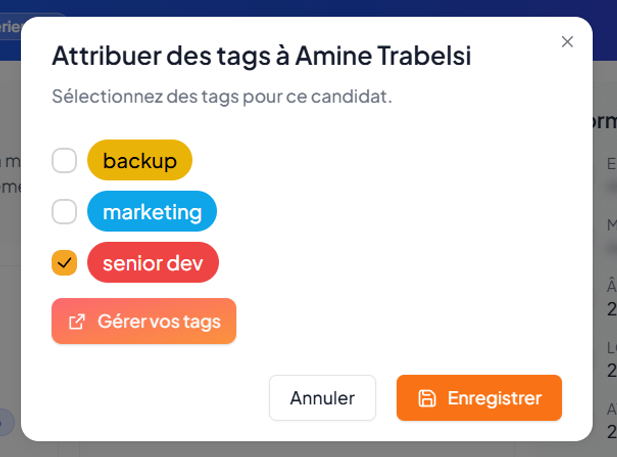Cancel the dialog with Annuler
The height and width of the screenshot is (457, 617).
(322, 398)
